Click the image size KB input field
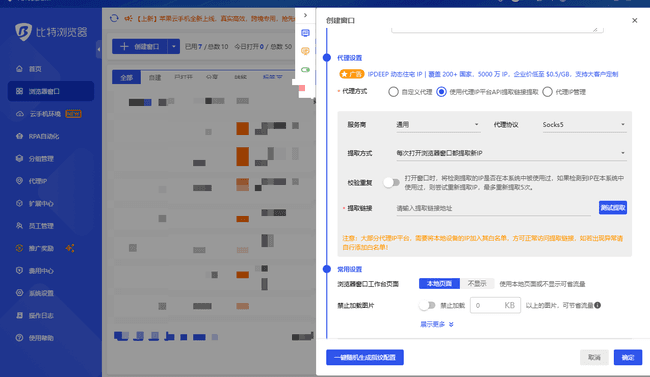The width and height of the screenshot is (650, 377). [495, 305]
